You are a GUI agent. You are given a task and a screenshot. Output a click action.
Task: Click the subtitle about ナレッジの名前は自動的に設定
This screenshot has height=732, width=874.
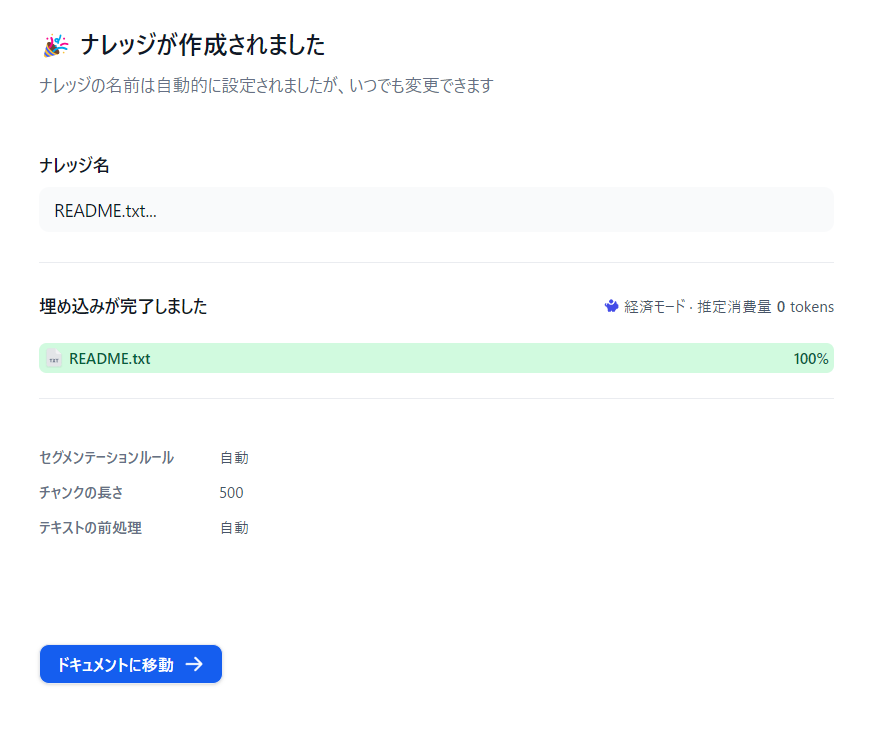[x=266, y=86]
